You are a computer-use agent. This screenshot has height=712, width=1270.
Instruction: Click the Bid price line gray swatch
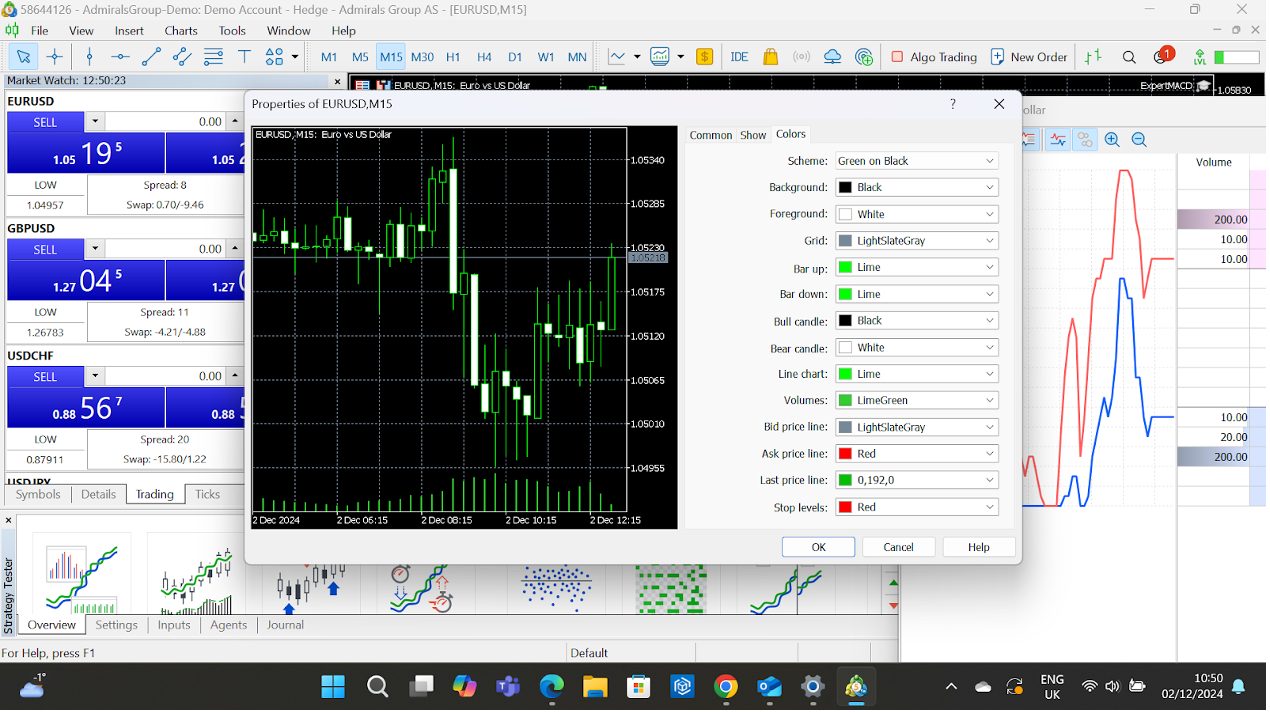[845, 427]
